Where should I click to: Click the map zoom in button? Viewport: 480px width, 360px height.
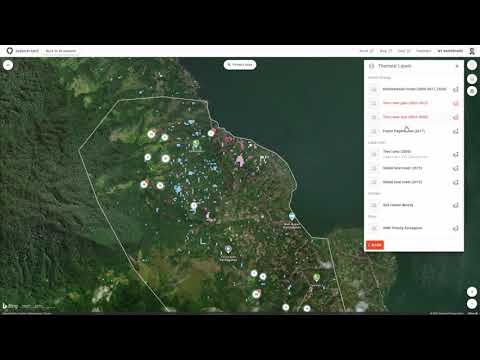click(472, 292)
